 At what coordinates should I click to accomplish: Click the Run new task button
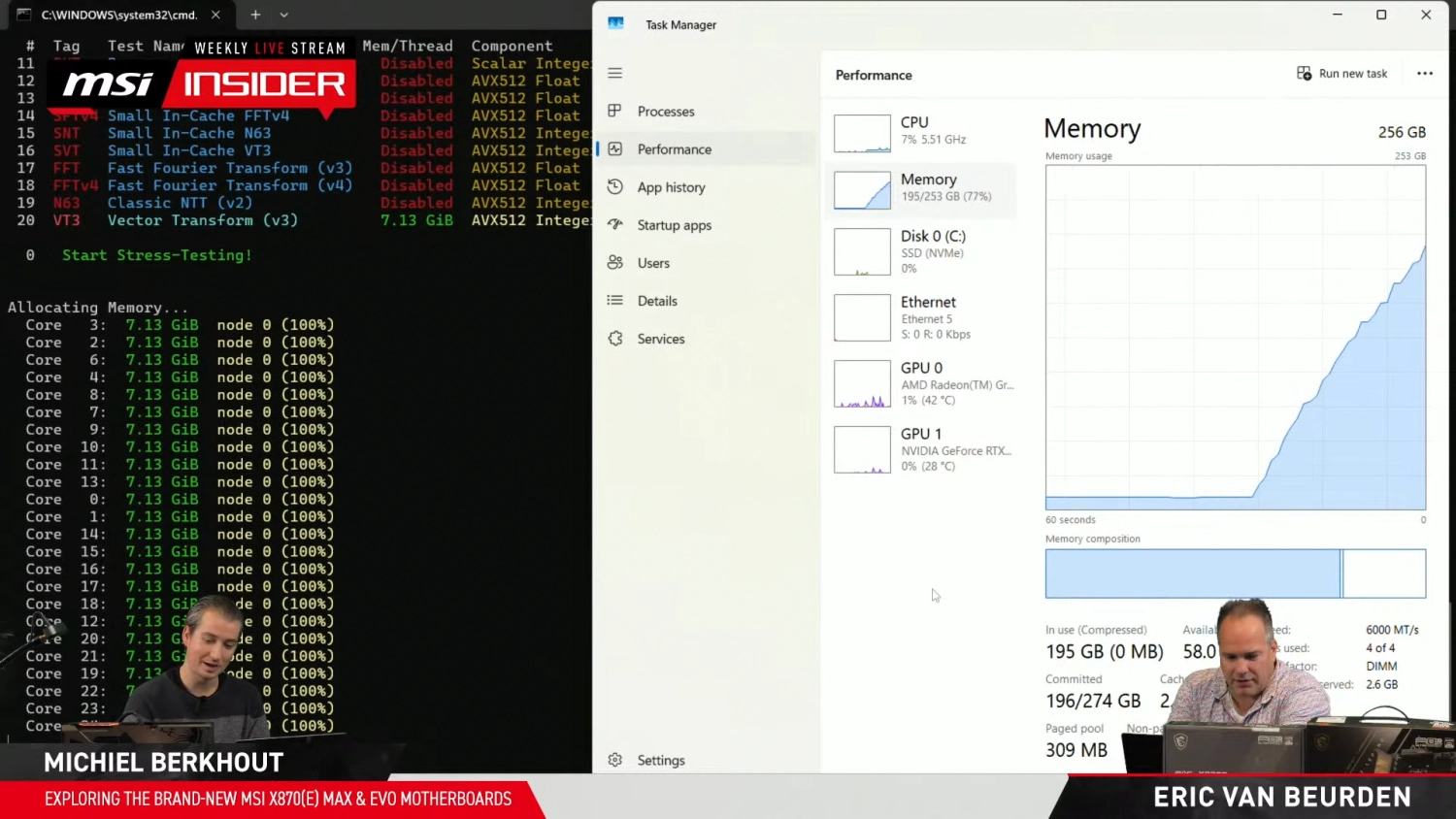tap(1342, 74)
